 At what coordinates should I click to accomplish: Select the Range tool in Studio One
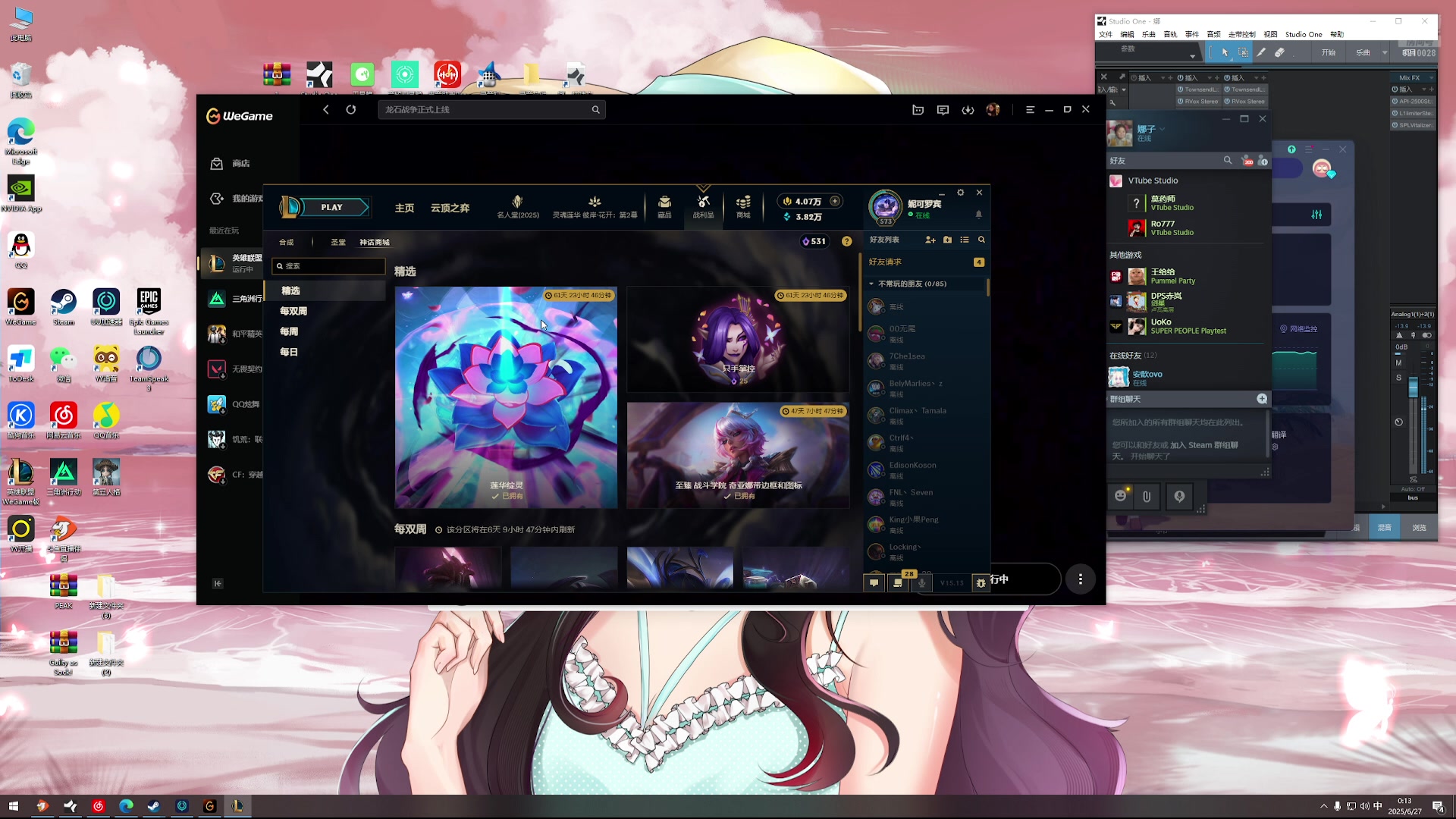point(1243,52)
